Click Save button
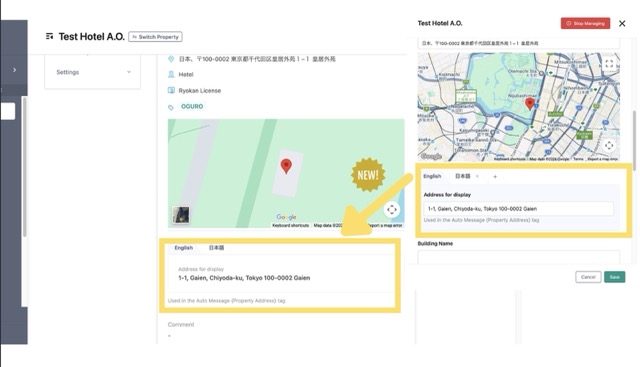640x367 pixels. (x=615, y=277)
